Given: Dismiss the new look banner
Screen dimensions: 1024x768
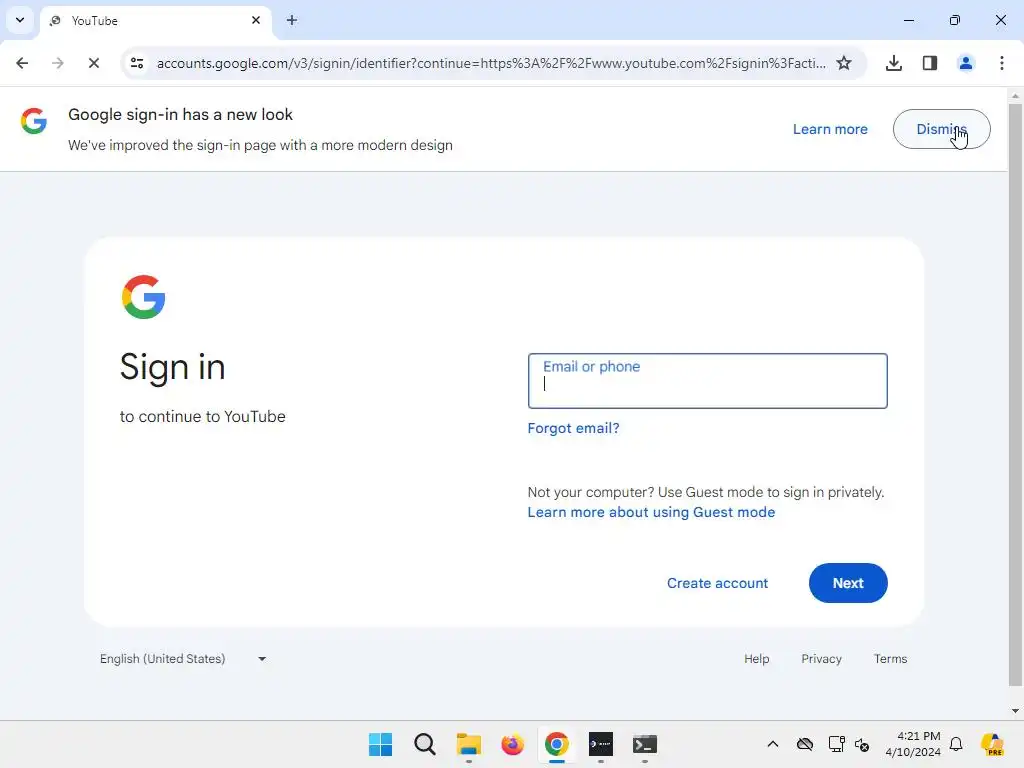Looking at the screenshot, I should click(x=941, y=129).
